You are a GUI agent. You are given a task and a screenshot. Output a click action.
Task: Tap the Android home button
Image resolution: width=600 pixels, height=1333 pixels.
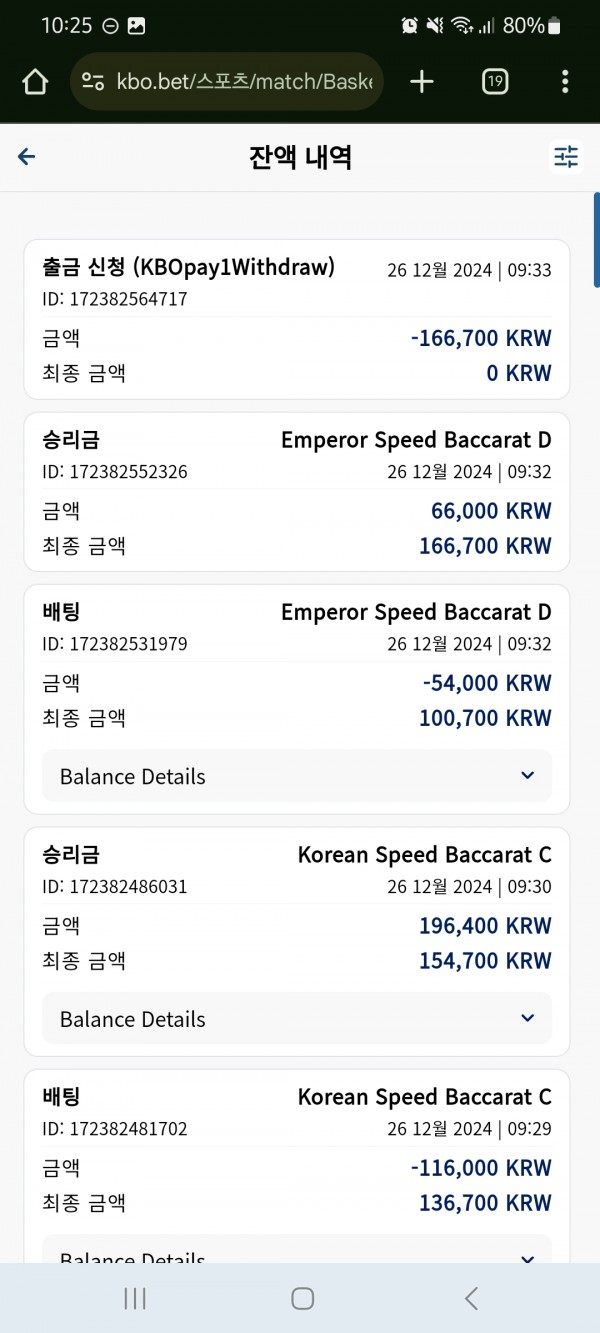point(302,1298)
